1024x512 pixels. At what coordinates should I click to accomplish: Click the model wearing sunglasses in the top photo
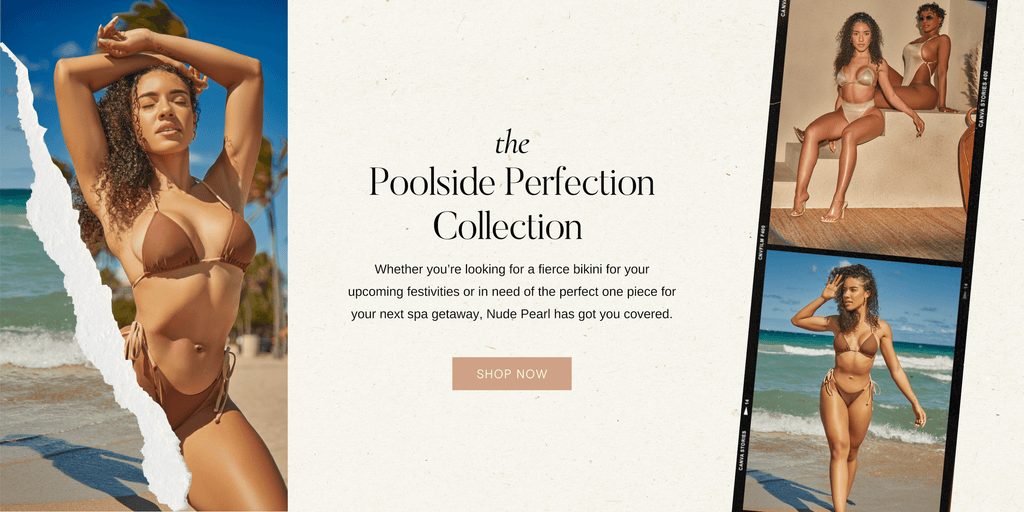924,59
